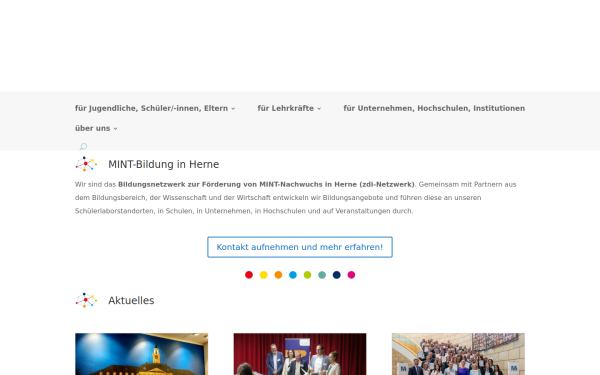Open the search magnifier icon
Image resolution: width=600 pixels, height=375 pixels.
[x=83, y=146]
